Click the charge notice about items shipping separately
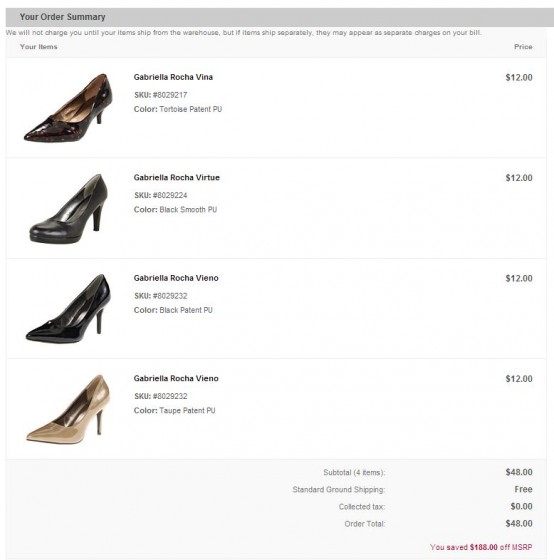554x560 pixels. (244, 32)
